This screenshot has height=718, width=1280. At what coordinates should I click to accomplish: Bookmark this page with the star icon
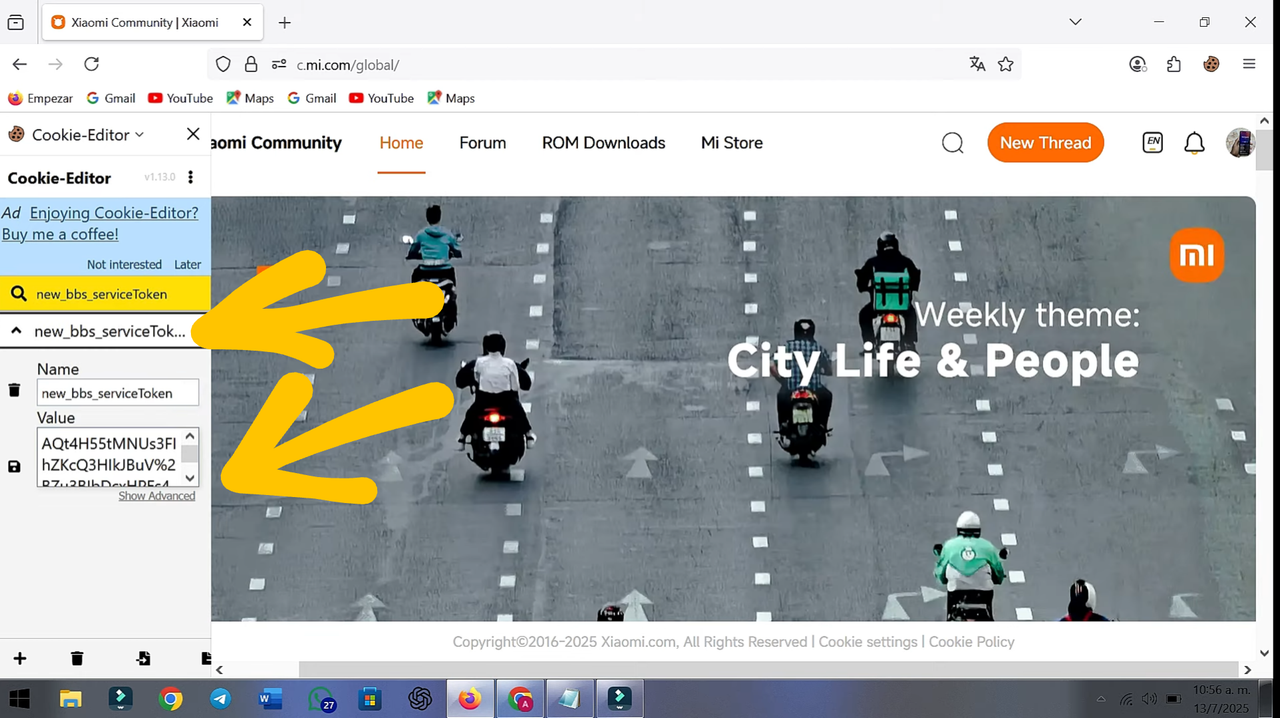[x=1006, y=64]
